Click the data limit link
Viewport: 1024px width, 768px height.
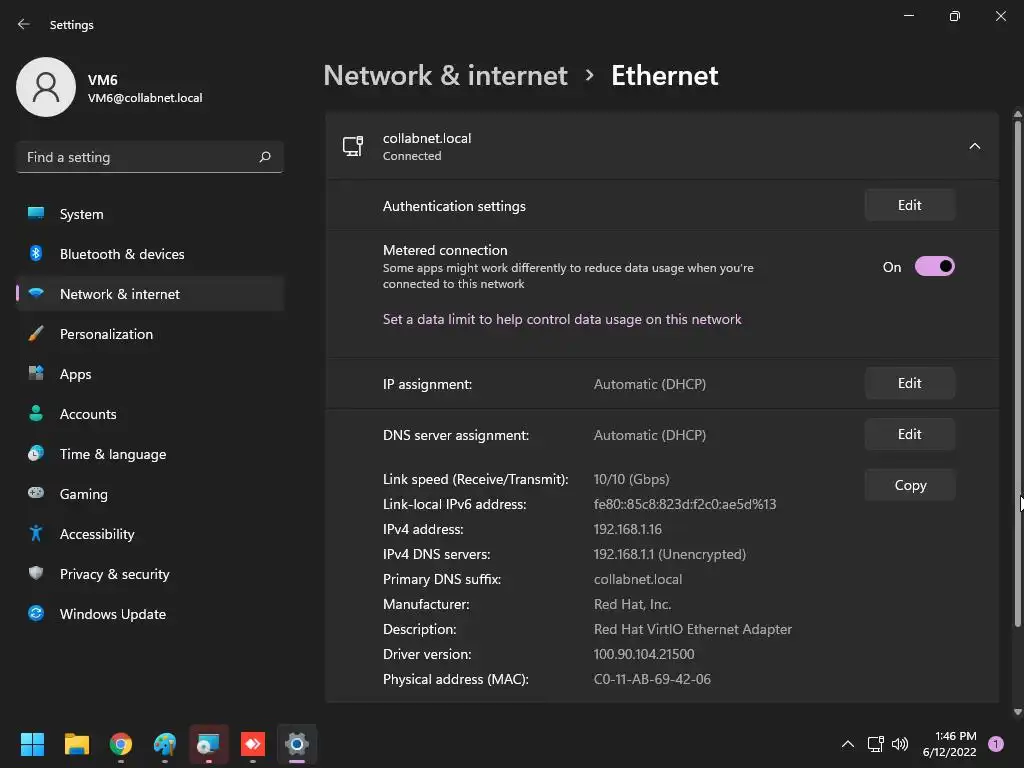tap(562, 319)
